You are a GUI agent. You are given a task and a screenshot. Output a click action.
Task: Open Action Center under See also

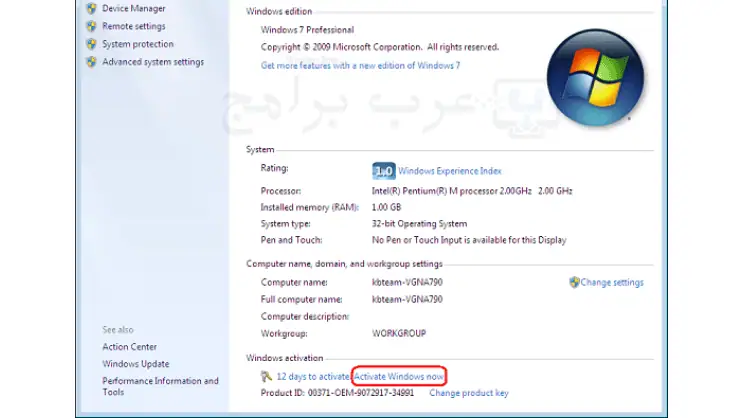pyautogui.click(x=129, y=347)
